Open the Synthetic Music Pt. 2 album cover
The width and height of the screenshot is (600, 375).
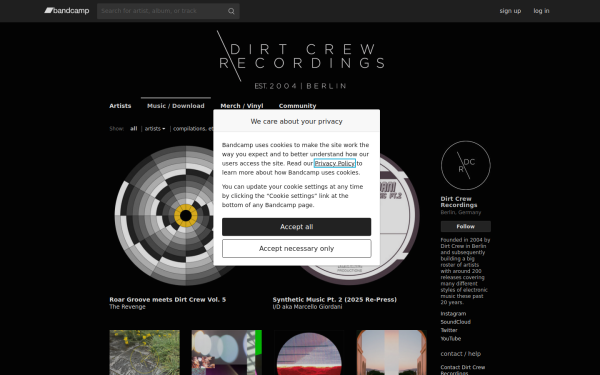click(x=399, y=215)
